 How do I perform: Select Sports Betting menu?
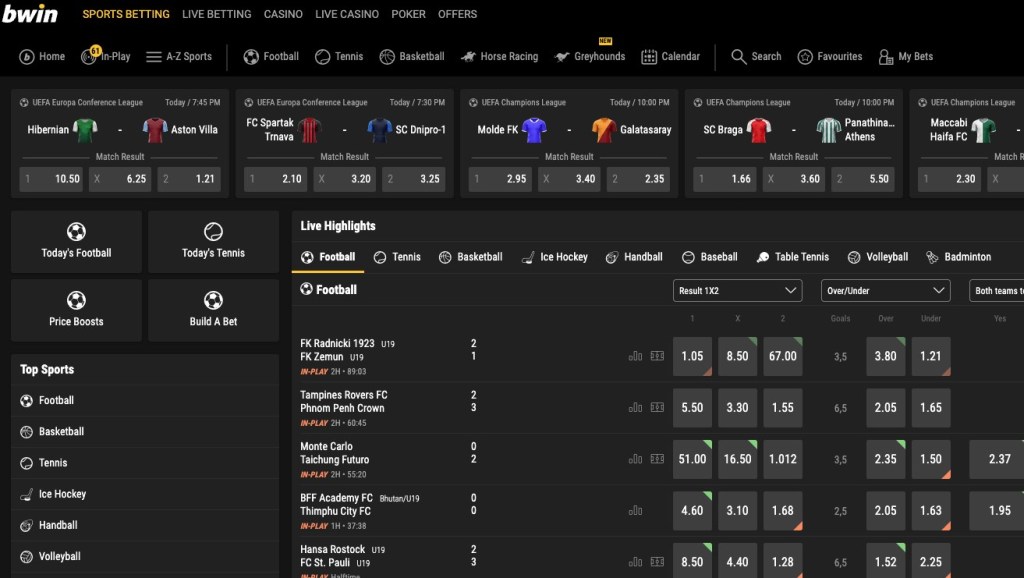click(125, 14)
